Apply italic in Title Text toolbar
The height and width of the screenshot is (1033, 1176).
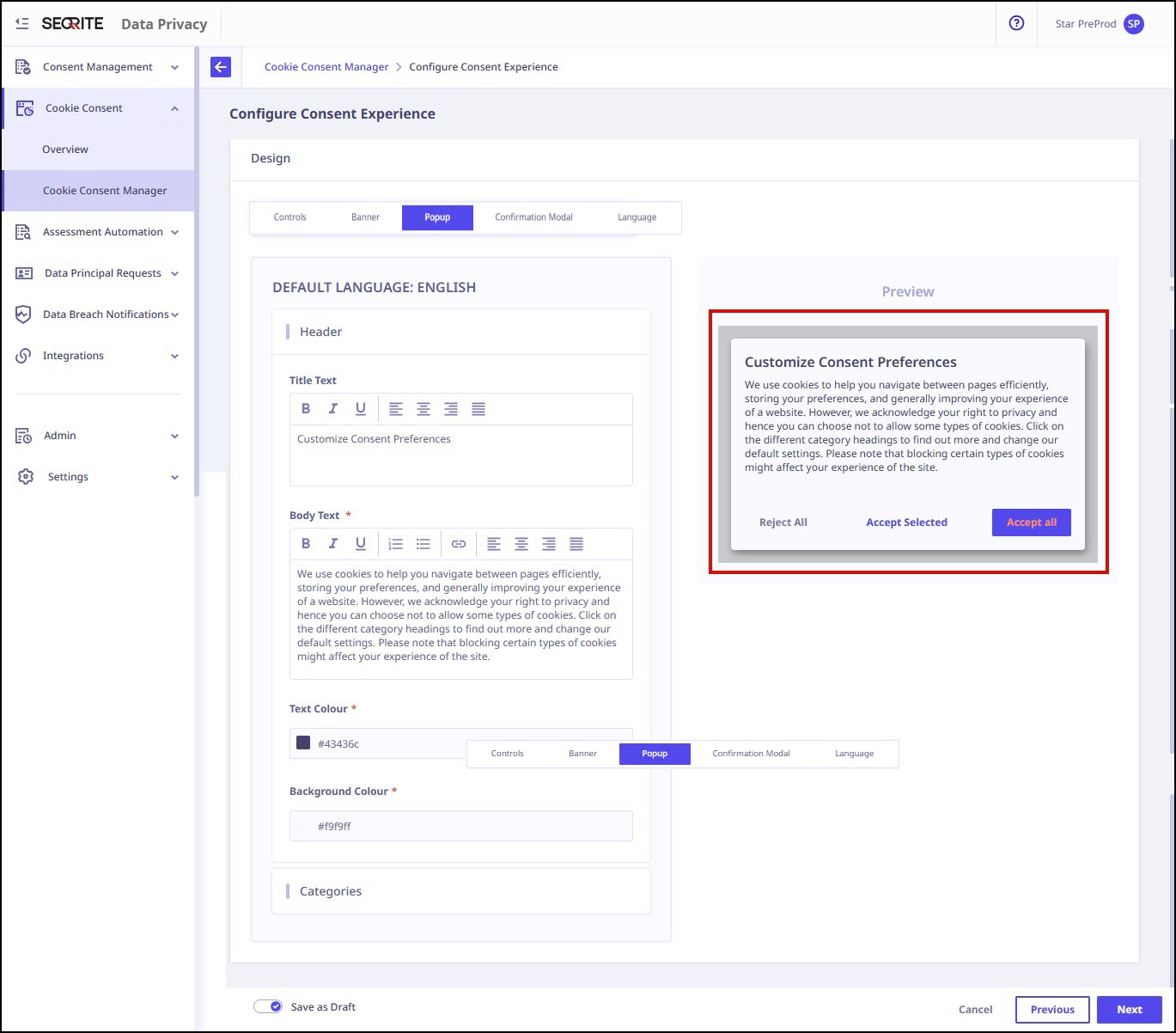[333, 409]
